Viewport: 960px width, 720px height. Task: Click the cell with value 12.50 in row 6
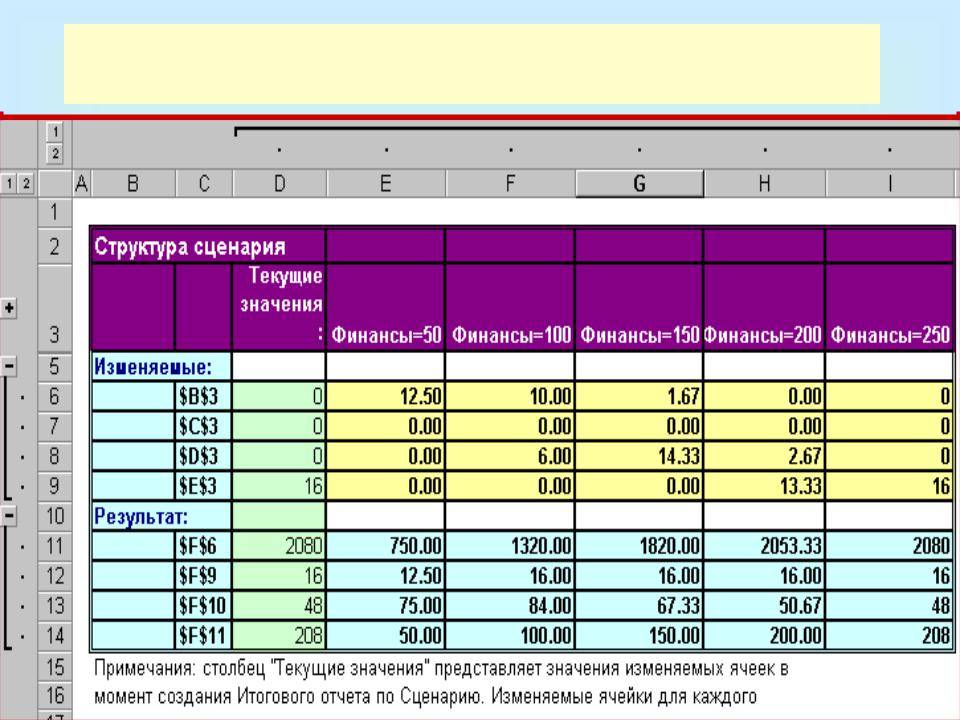tap(386, 396)
